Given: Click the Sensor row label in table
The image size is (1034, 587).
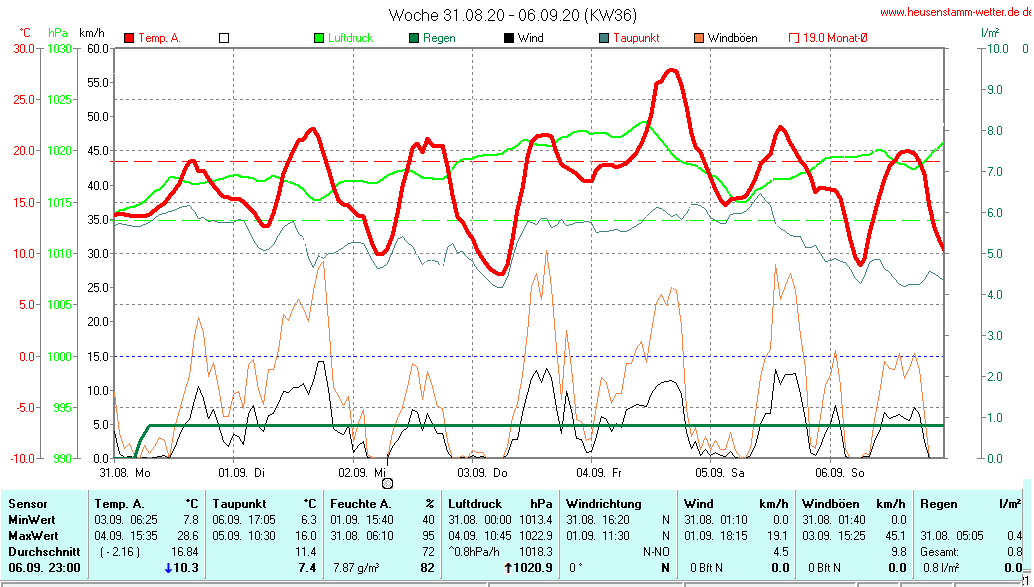Looking at the screenshot, I should pyautogui.click(x=27, y=504).
